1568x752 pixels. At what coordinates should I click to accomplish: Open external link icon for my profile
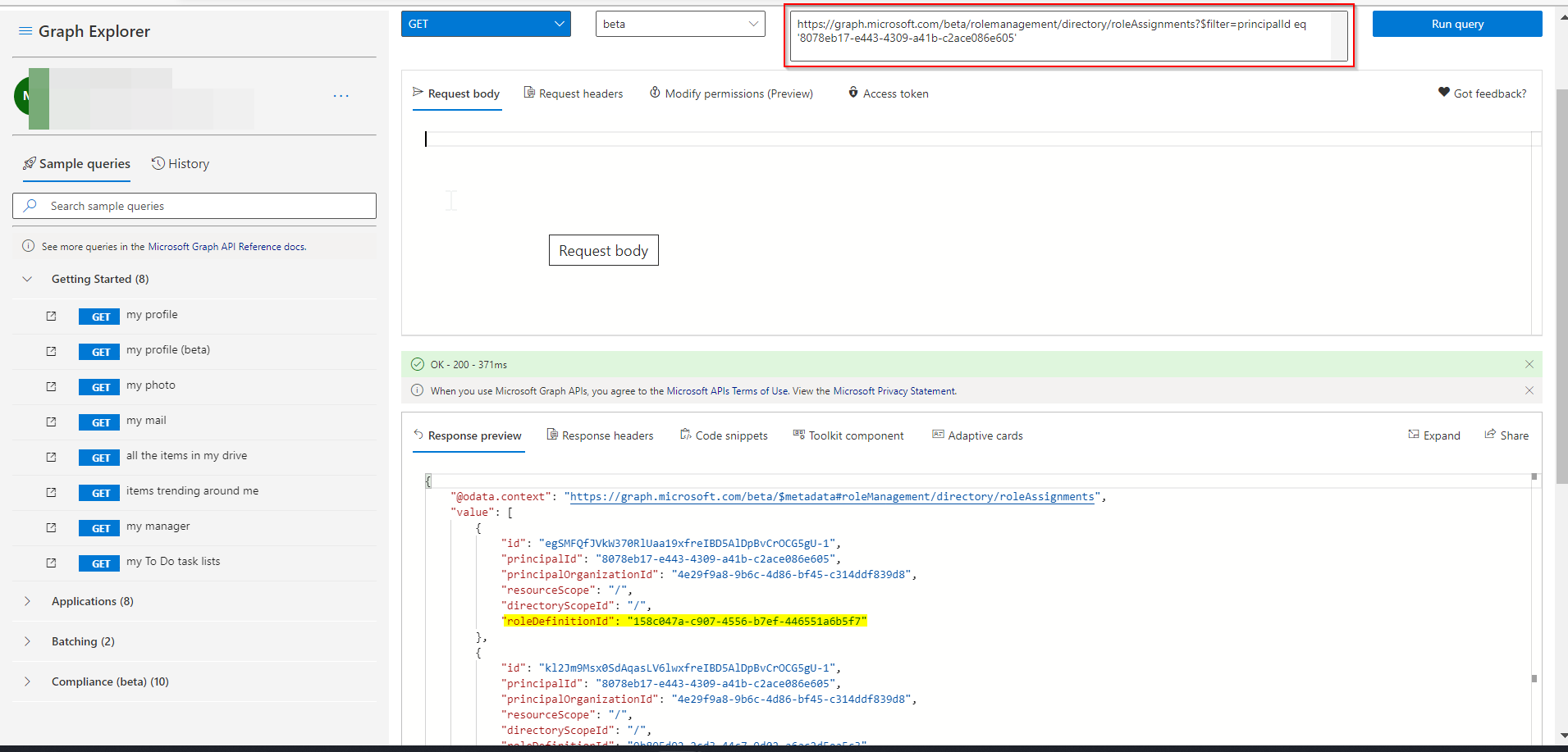tap(51, 316)
